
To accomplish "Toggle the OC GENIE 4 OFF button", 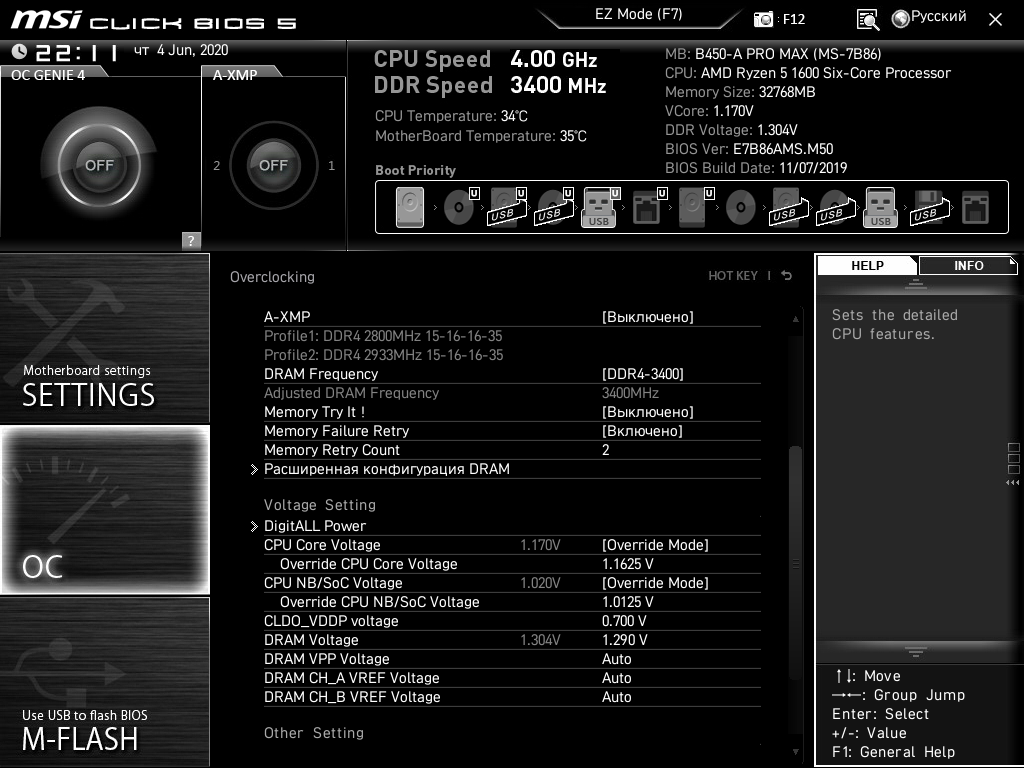I will pos(99,165).
